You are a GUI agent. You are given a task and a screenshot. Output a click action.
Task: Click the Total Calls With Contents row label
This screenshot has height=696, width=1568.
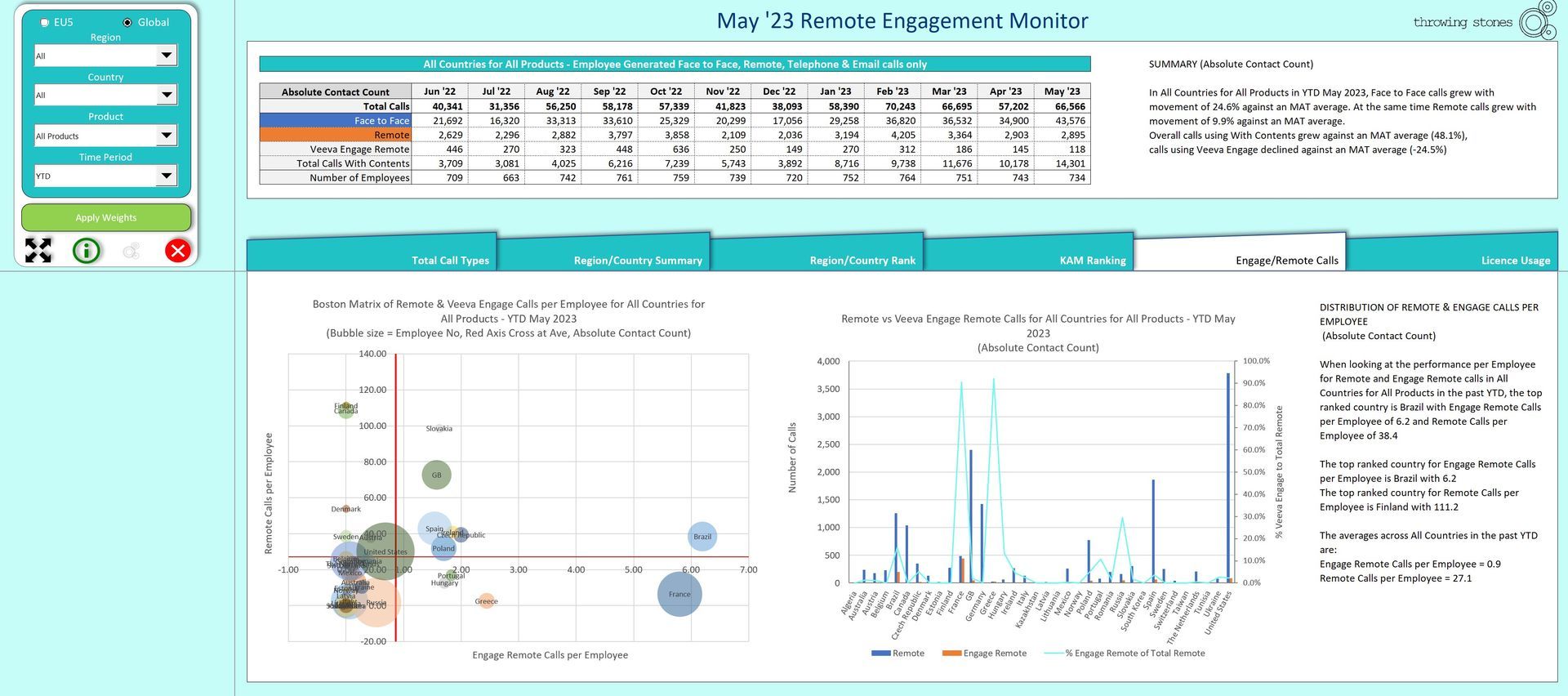click(x=336, y=163)
